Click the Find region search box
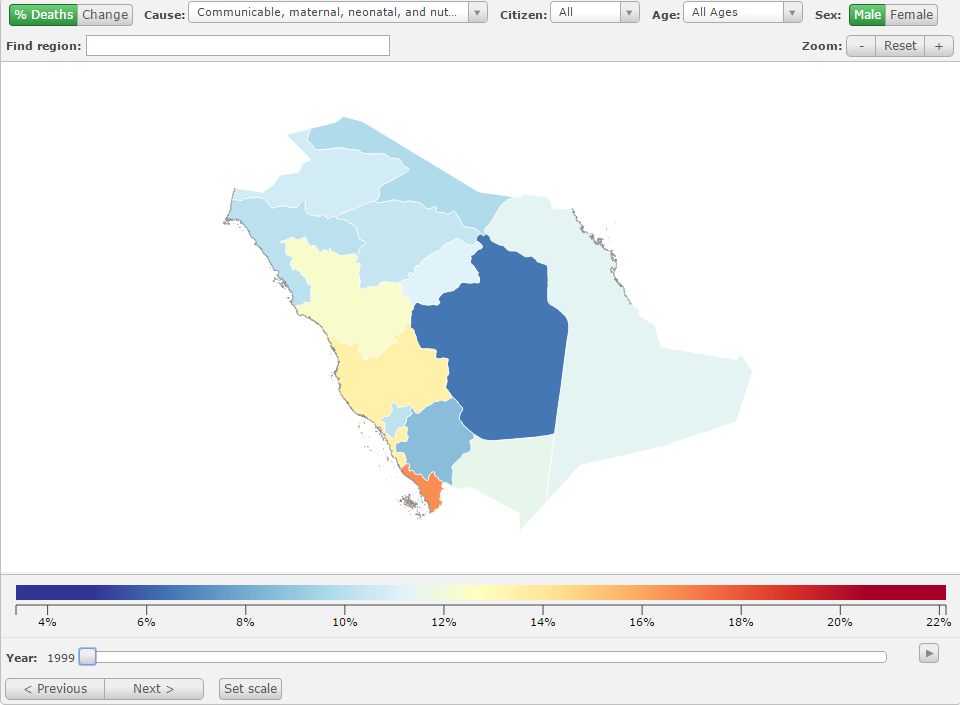Image resolution: width=960 pixels, height=705 pixels. pyautogui.click(x=238, y=45)
